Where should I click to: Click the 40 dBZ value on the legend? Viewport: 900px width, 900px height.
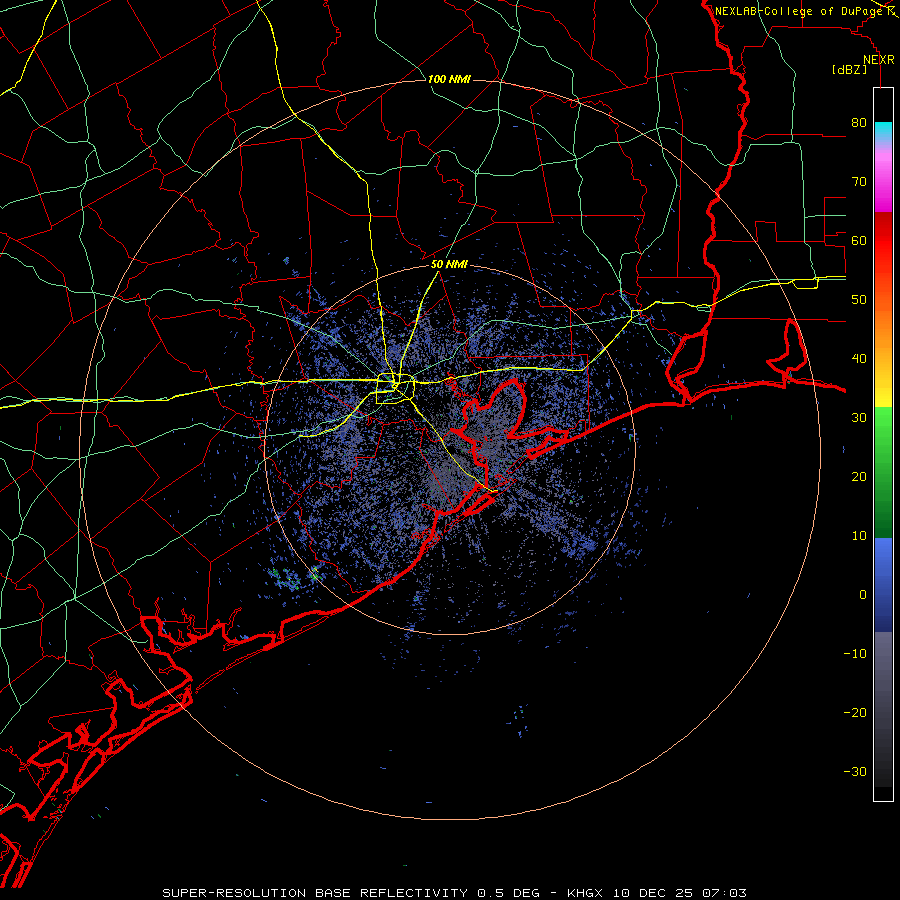click(859, 359)
